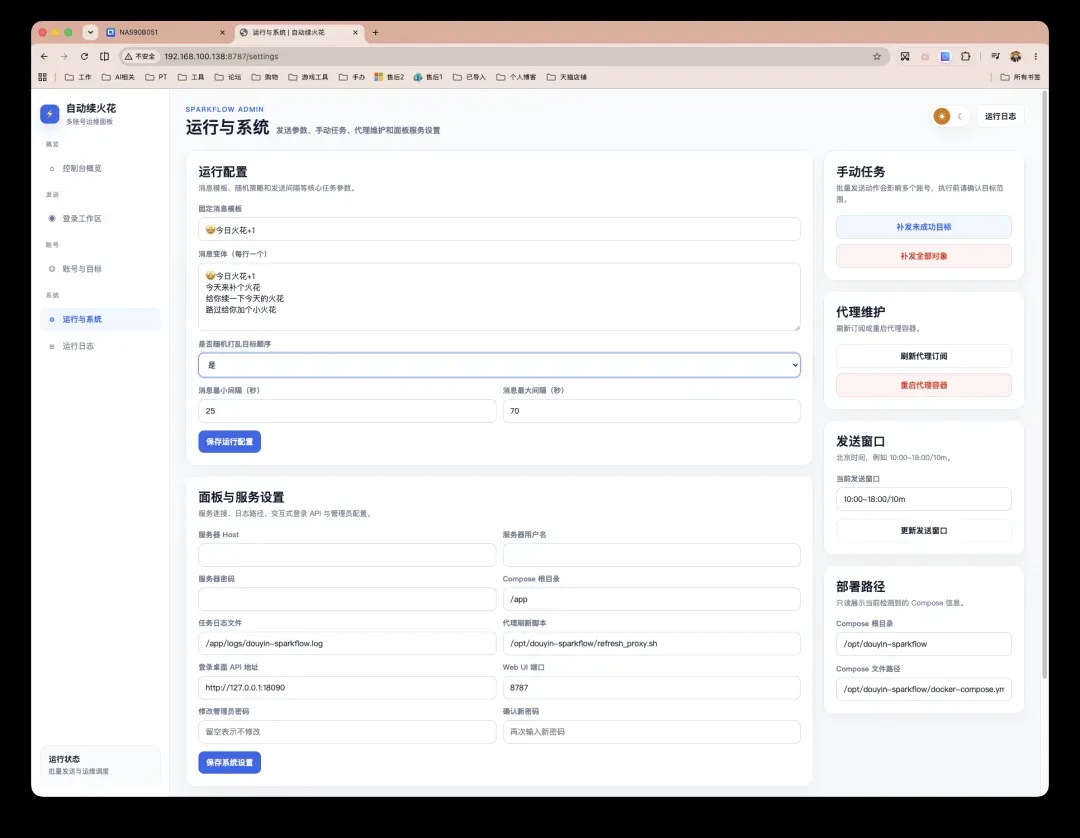Image resolution: width=1080 pixels, height=838 pixels.
Task: Expand the random shuffle order dropdown
Action: point(499,365)
